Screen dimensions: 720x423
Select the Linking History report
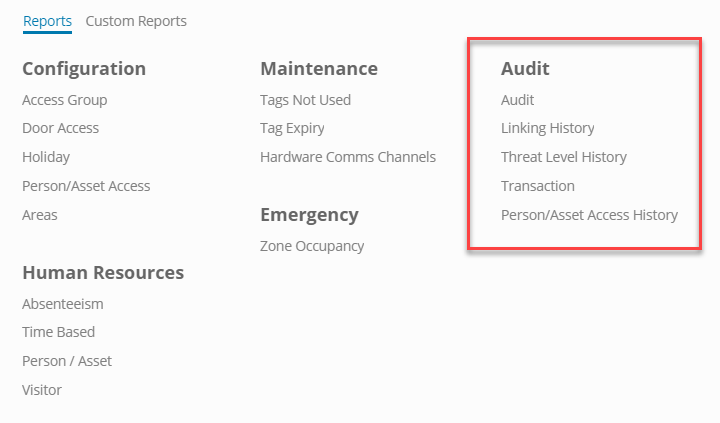547,128
